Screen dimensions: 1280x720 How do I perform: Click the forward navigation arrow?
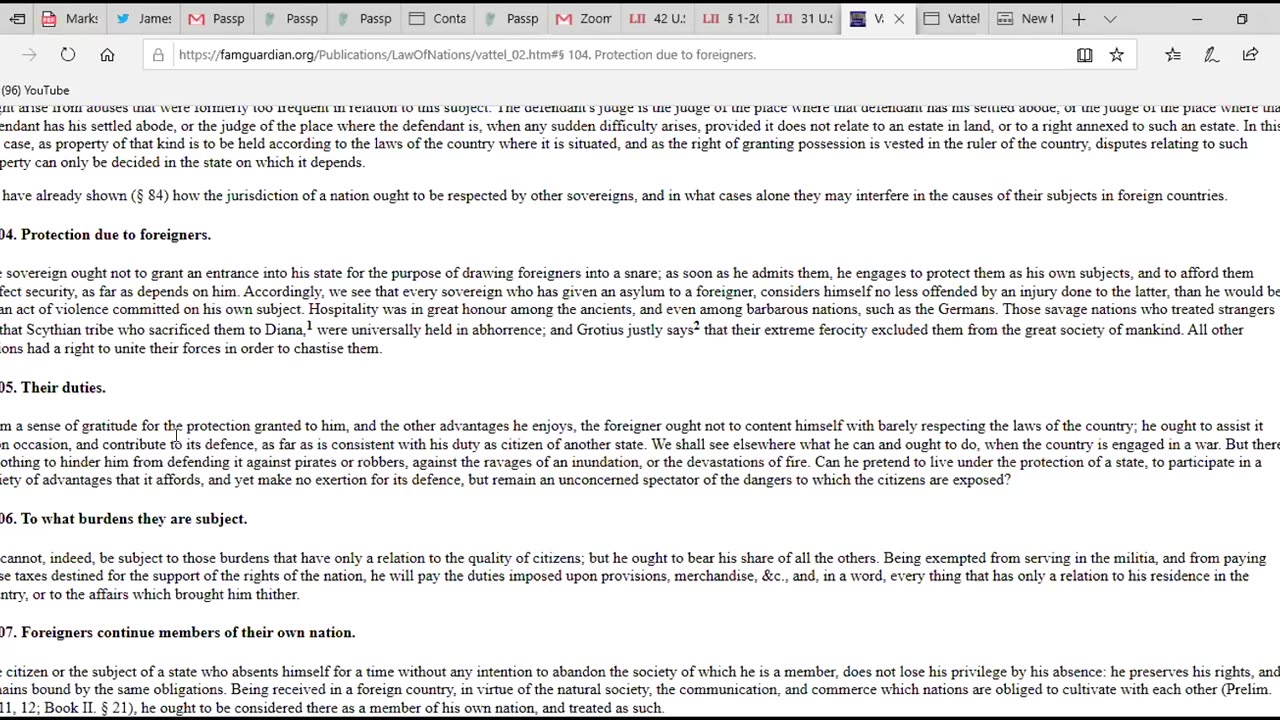29,55
